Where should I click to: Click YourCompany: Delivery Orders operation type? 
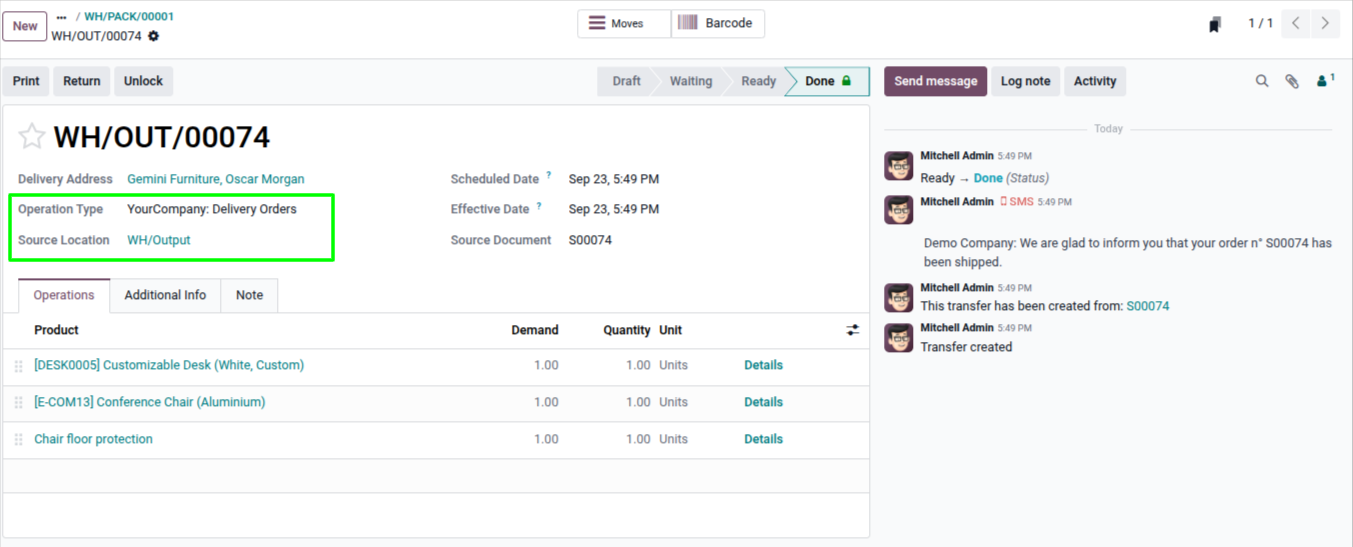212,209
